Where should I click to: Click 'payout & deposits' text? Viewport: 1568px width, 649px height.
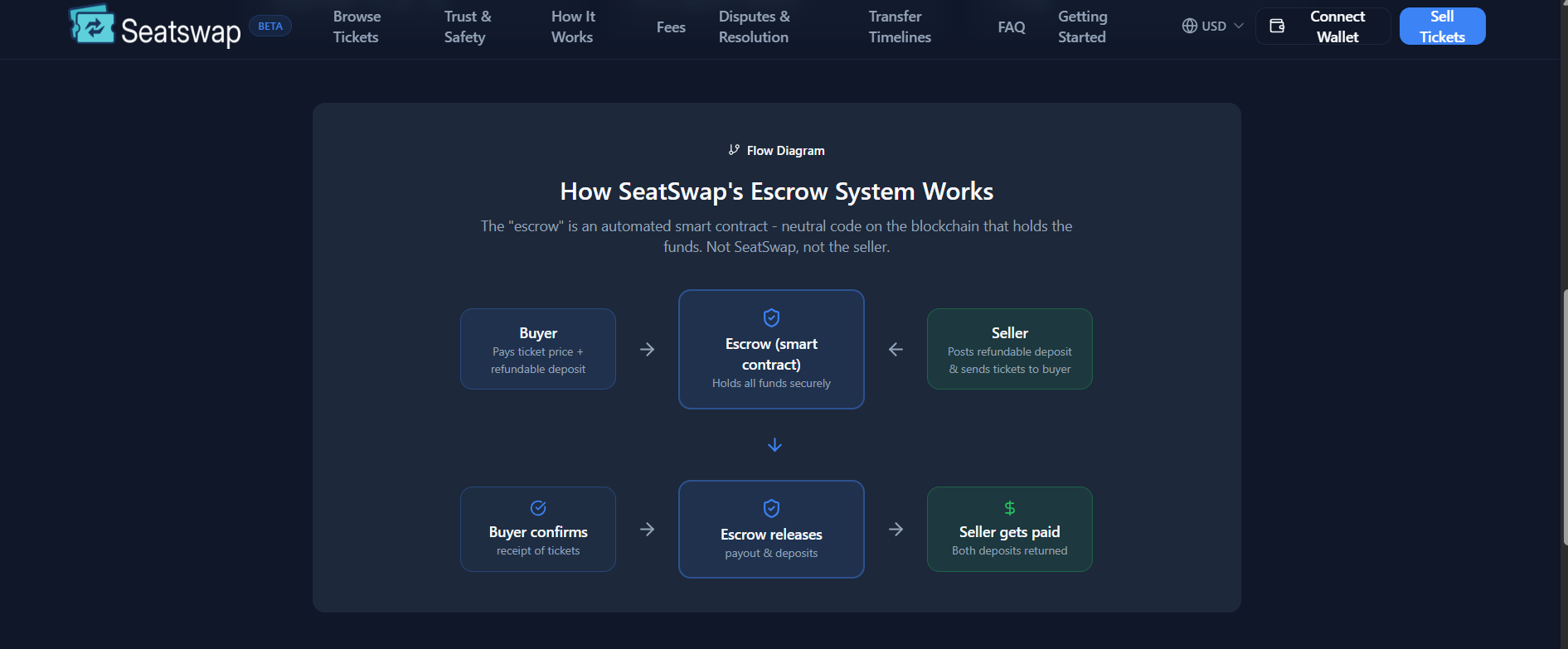[x=771, y=554]
